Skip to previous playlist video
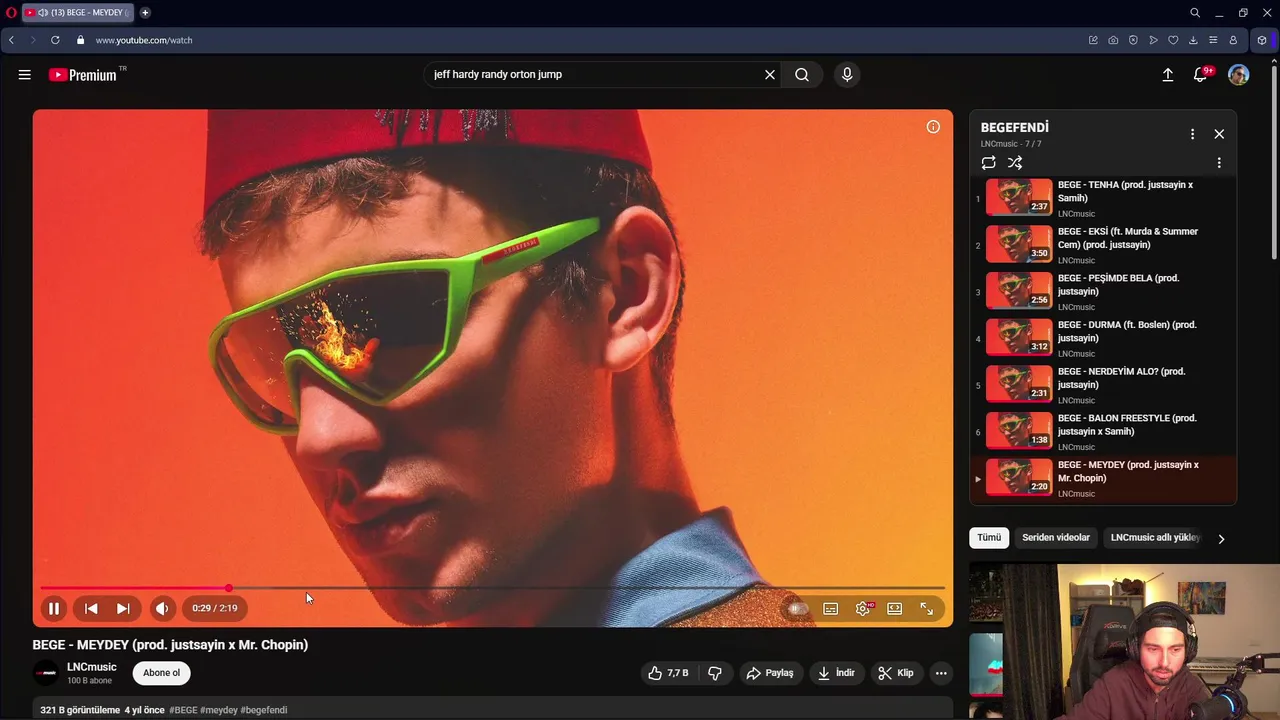Viewport: 1280px width, 720px height. pyautogui.click(x=91, y=608)
